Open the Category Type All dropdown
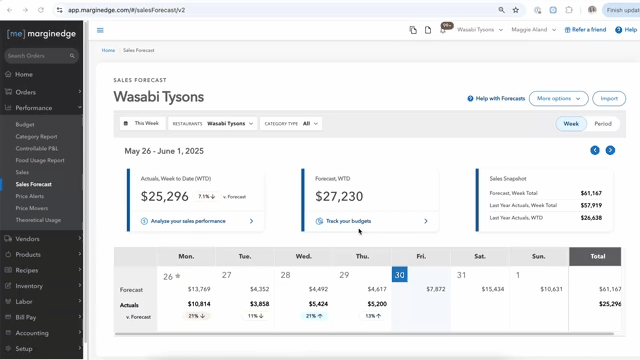This screenshot has height=360, width=640. (x=291, y=124)
